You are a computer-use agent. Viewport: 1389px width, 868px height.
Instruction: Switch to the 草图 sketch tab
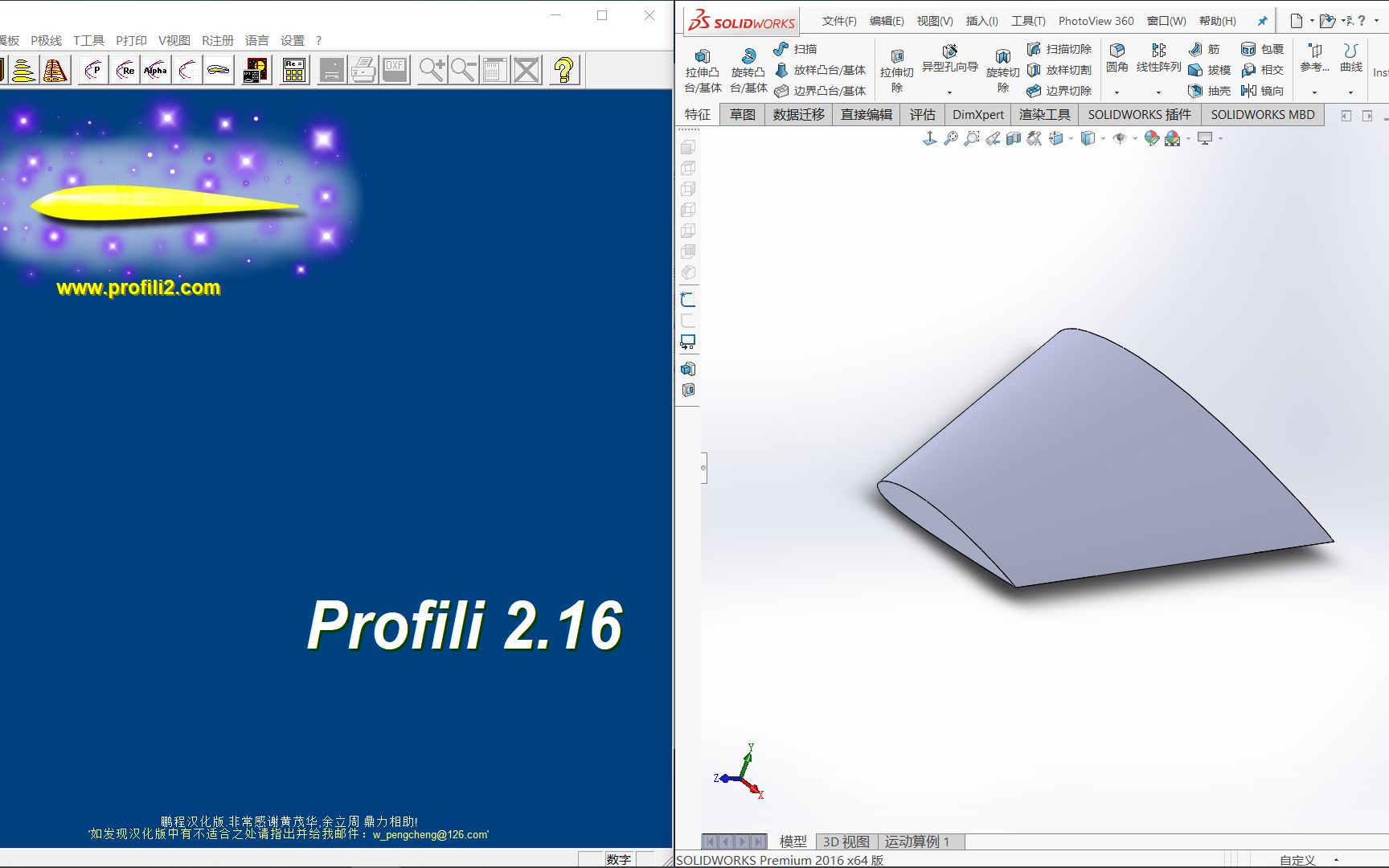[x=743, y=114]
